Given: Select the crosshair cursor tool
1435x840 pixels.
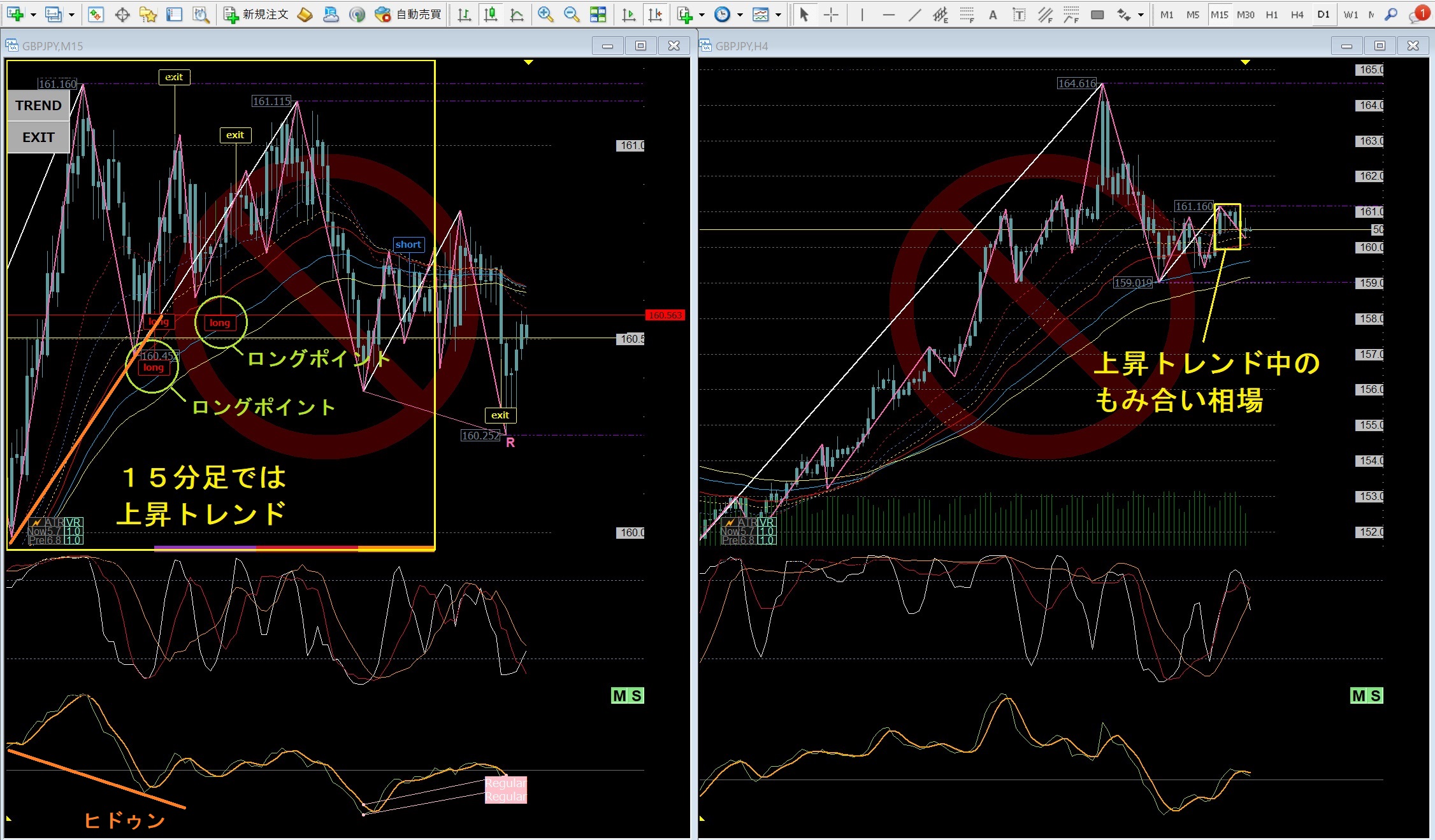Looking at the screenshot, I should (x=831, y=15).
